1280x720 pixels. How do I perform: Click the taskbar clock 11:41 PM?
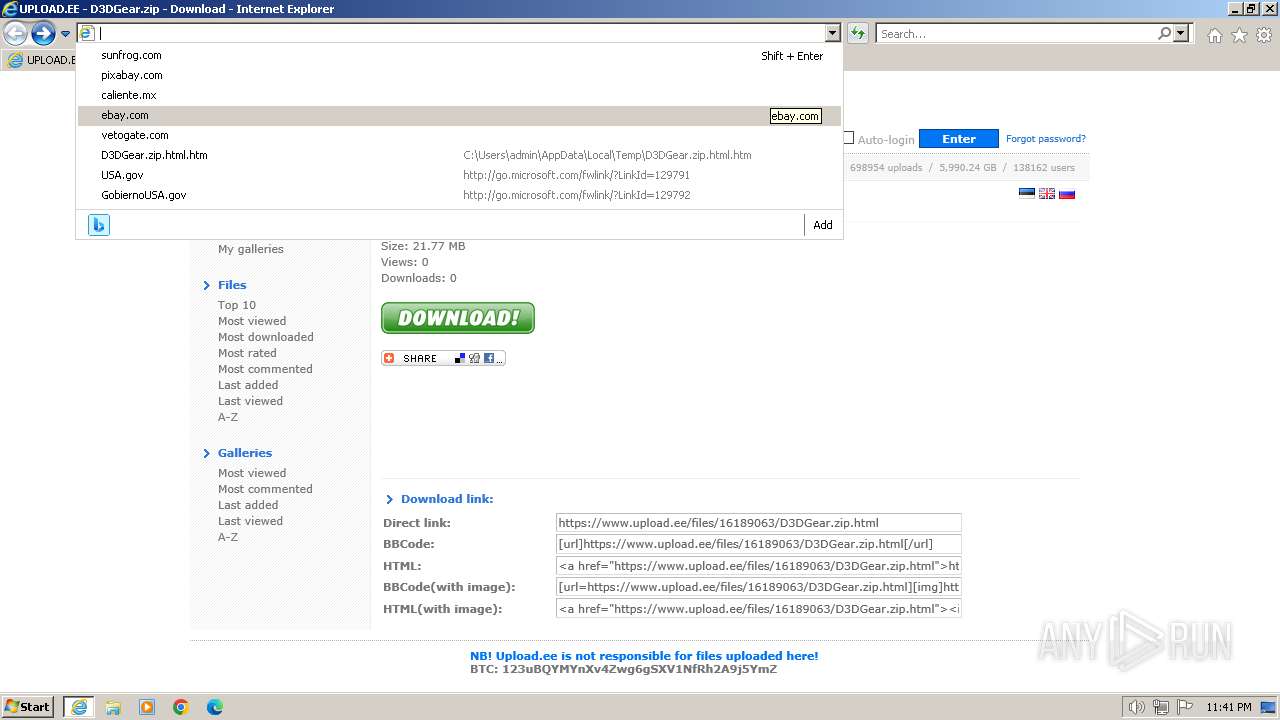pyautogui.click(x=1229, y=707)
